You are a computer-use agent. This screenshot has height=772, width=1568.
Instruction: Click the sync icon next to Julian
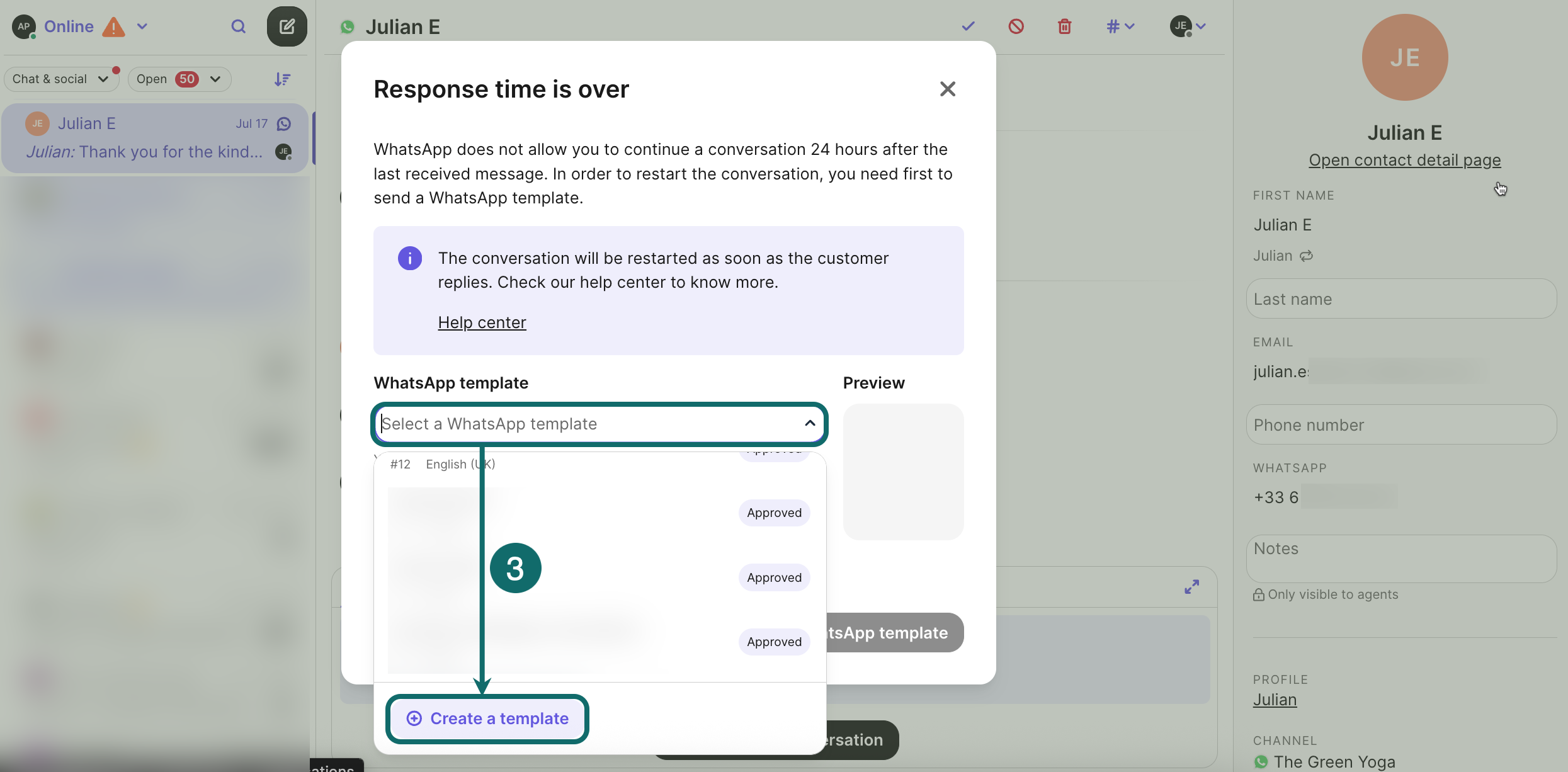[x=1307, y=256]
